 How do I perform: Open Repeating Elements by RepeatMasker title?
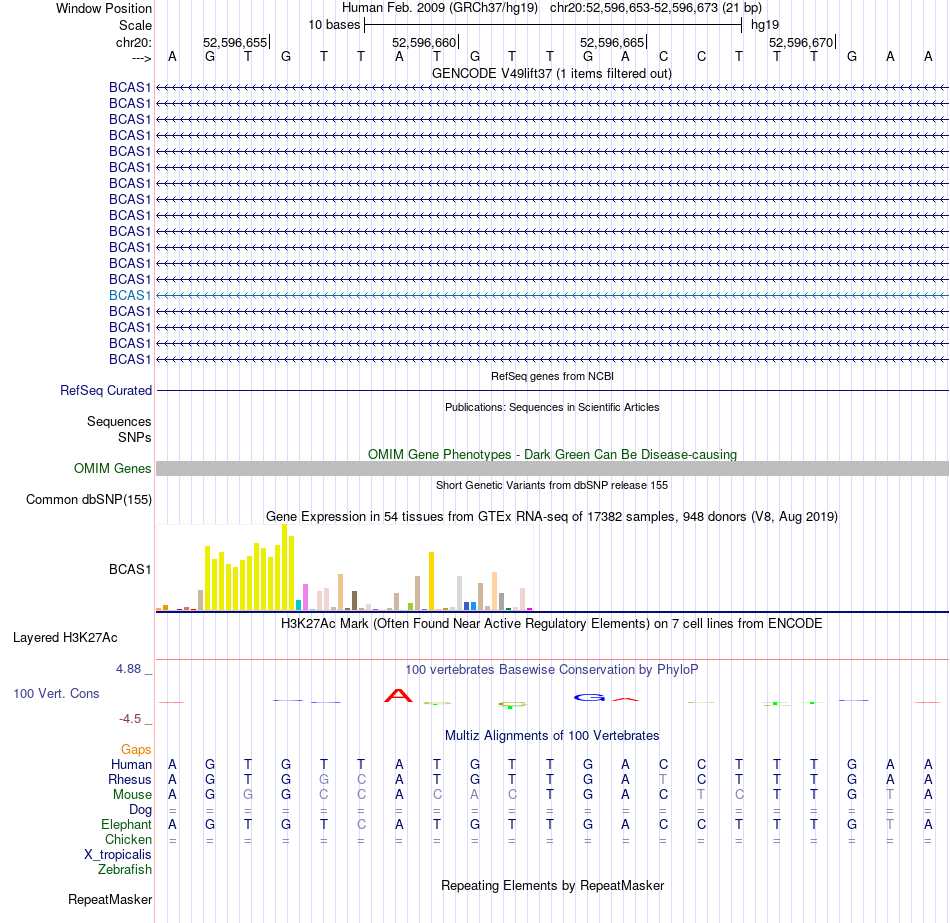click(552, 885)
